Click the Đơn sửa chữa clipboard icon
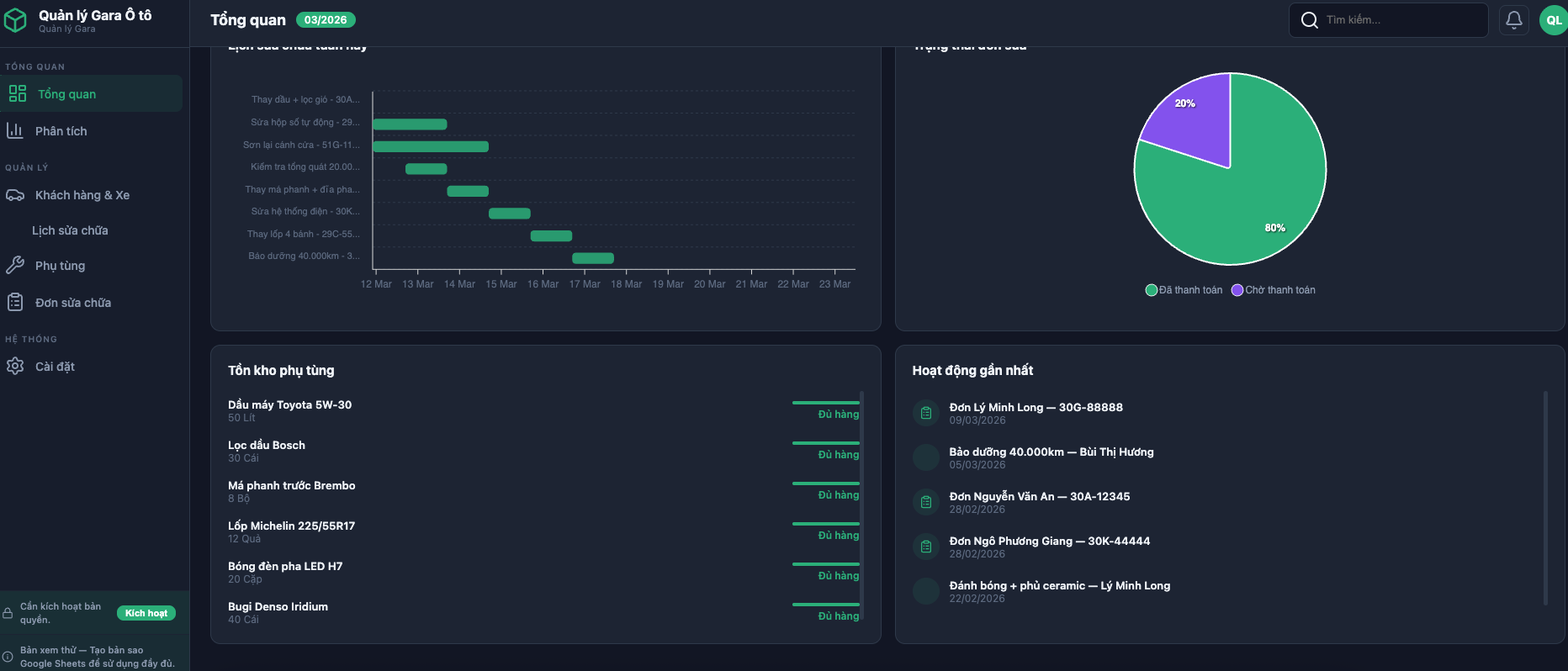The image size is (1568, 671). tap(15, 302)
